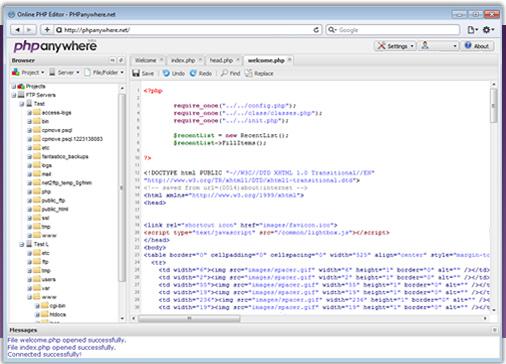Close the welcome.php tab
This screenshot has width=506, height=364.
coord(290,60)
